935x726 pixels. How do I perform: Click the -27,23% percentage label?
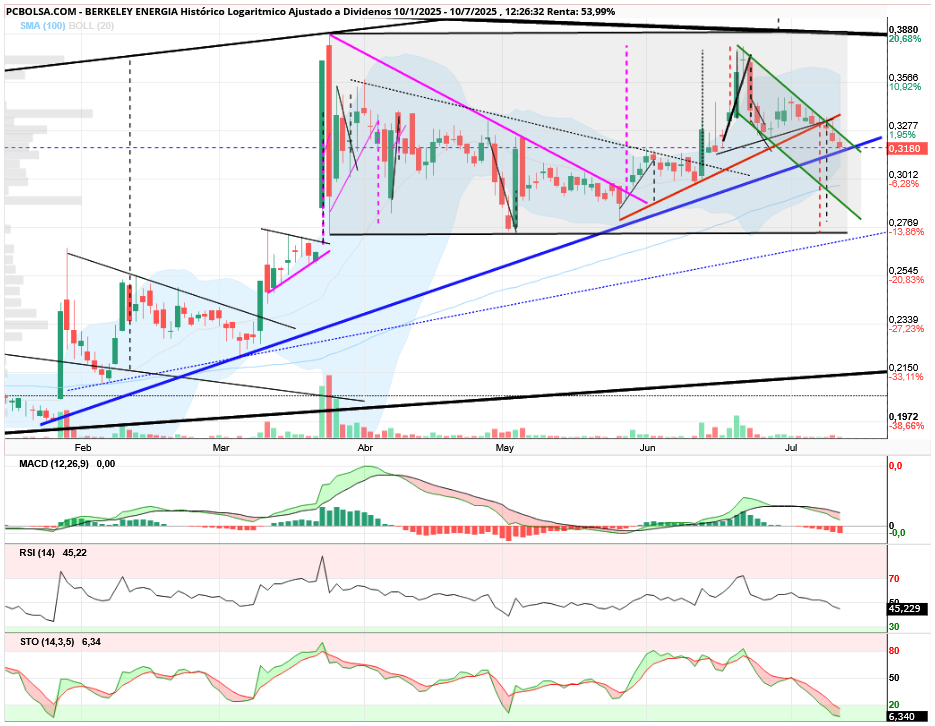click(906, 328)
